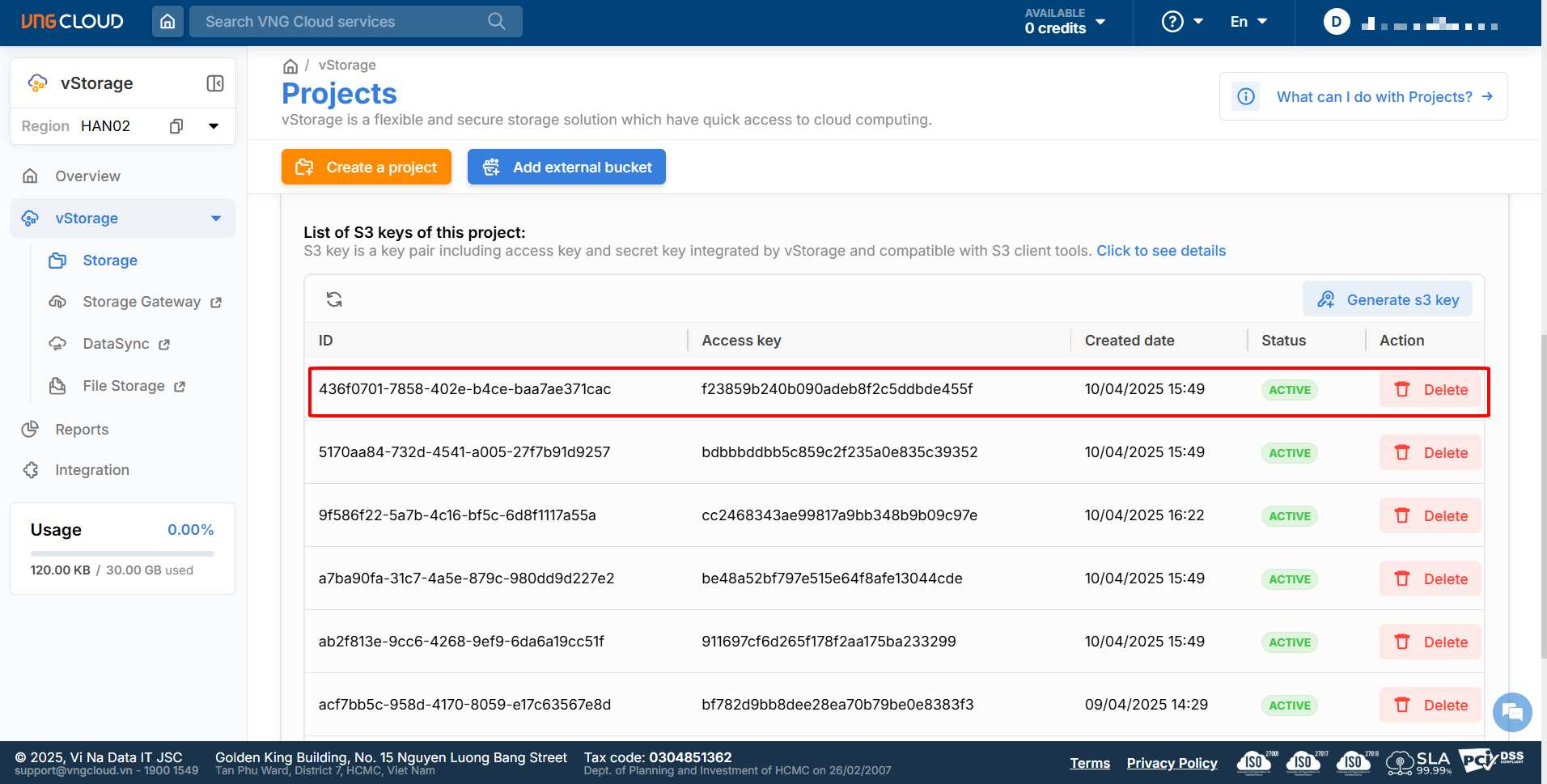The height and width of the screenshot is (784, 1547).
Task: Focus the Search VNG Cloud services field
Action: pos(344,22)
